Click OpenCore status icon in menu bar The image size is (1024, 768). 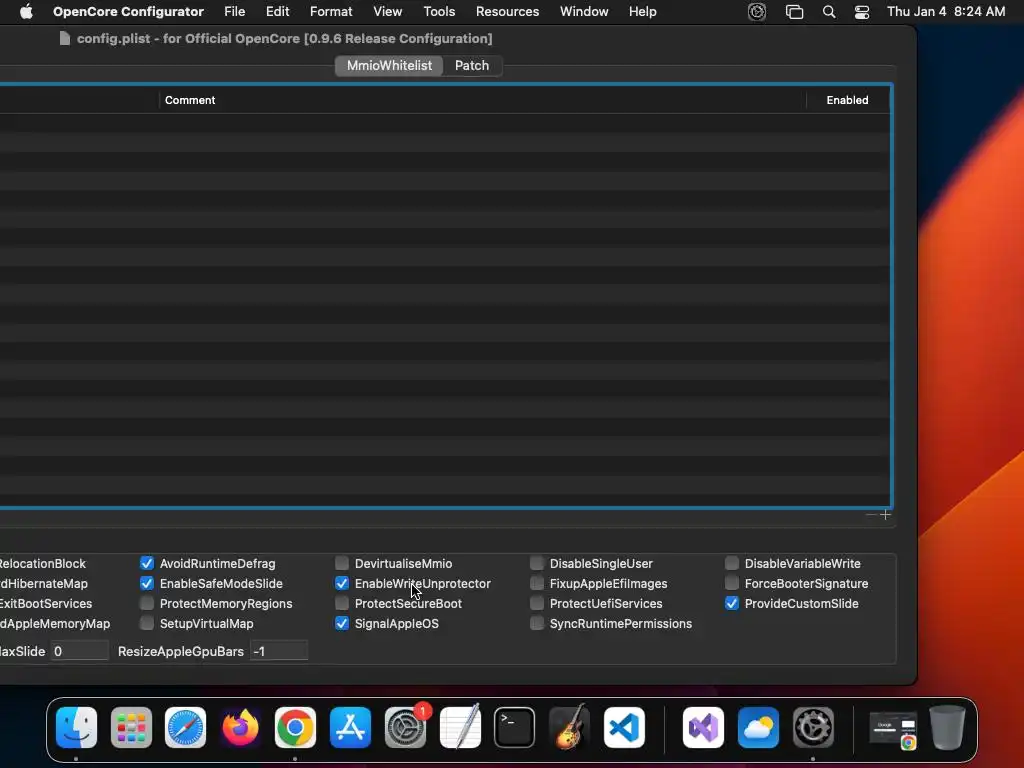coord(757,11)
